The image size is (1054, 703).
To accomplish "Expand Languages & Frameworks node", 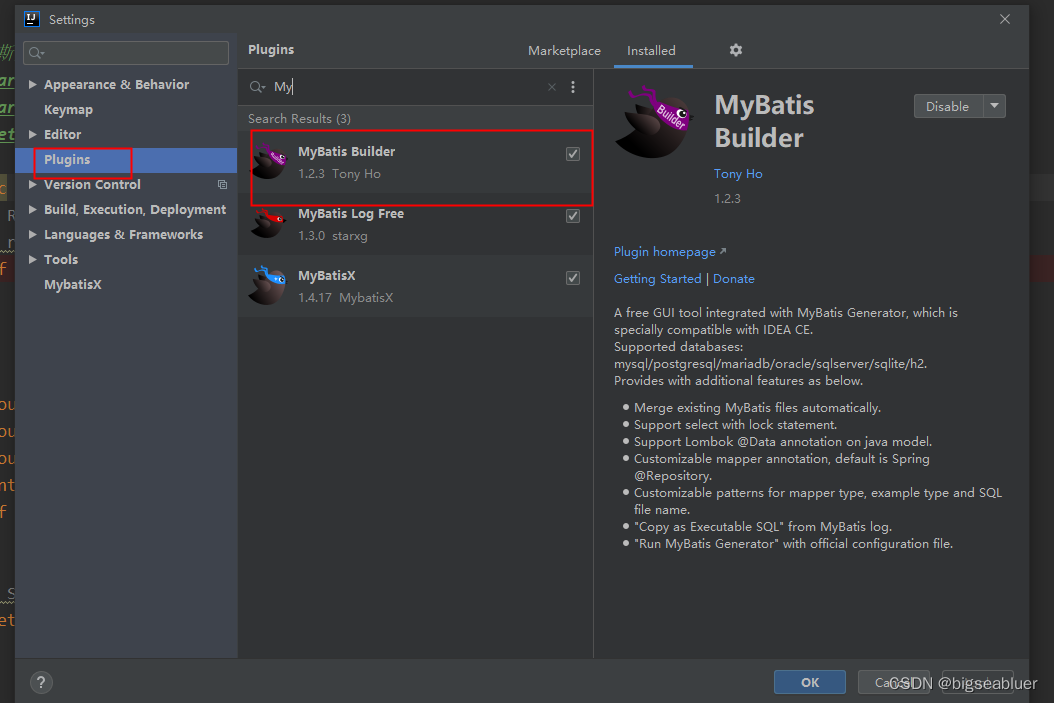I will point(32,234).
